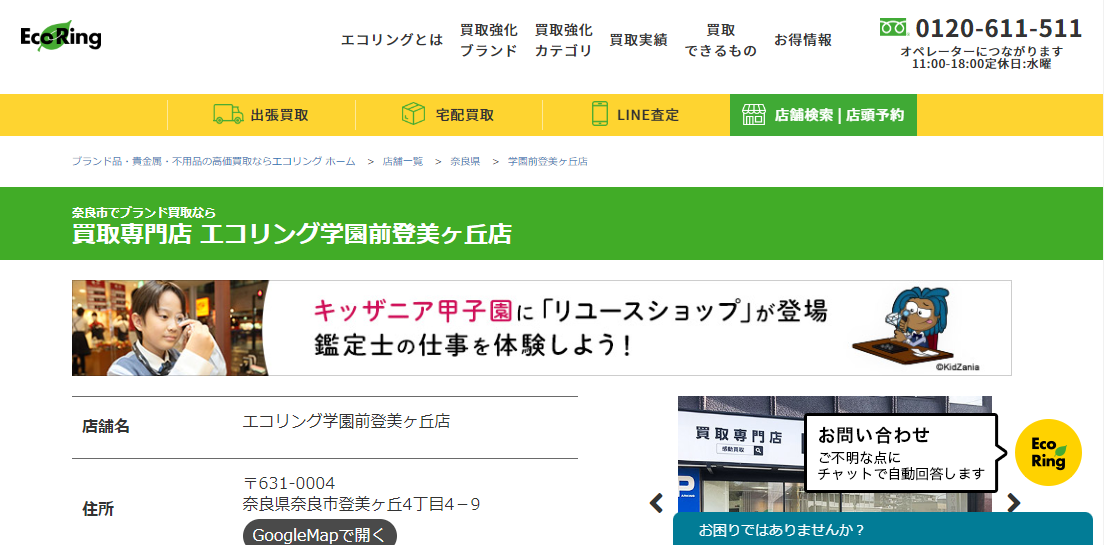
Task: Open the お得情報 menu item
Action: tap(803, 40)
